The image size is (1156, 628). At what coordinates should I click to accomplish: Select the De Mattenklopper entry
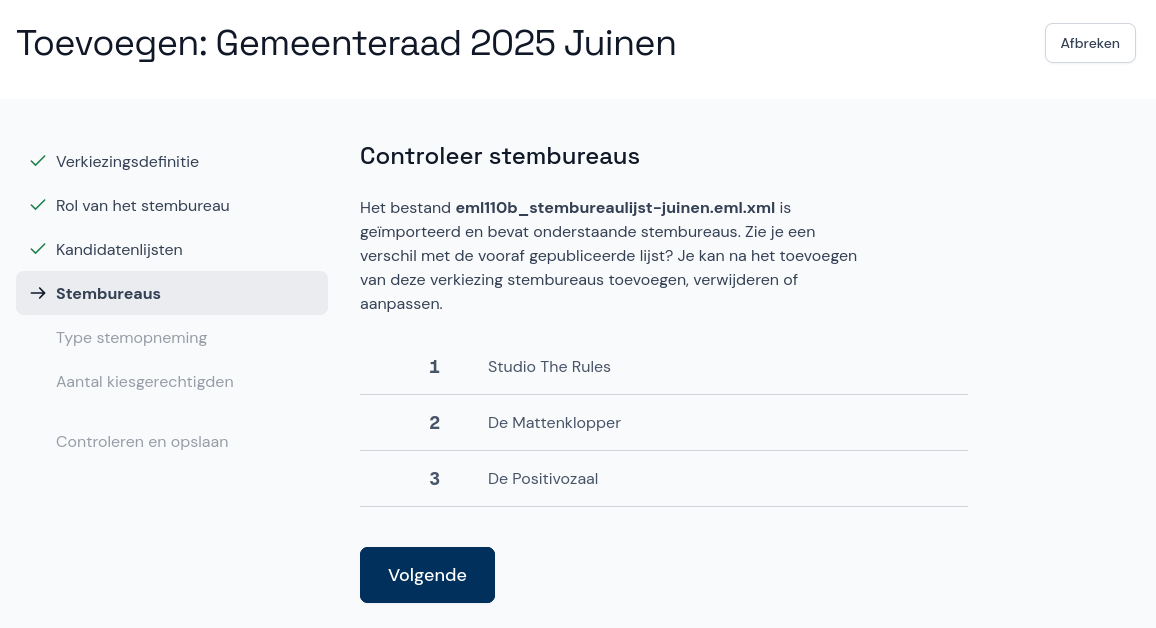554,422
